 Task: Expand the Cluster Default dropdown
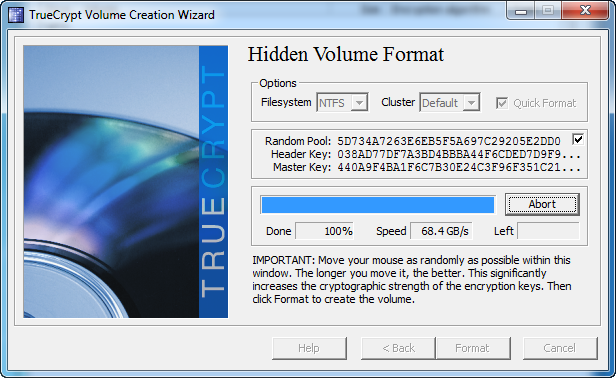(x=449, y=103)
